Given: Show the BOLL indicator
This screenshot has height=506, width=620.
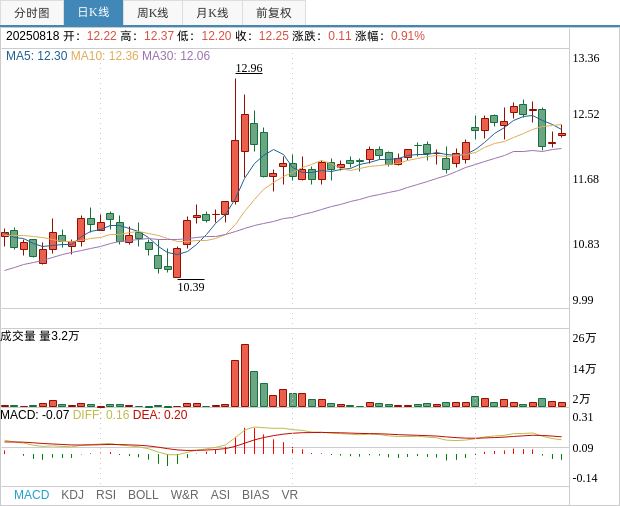Looking at the screenshot, I should click(x=143, y=495).
